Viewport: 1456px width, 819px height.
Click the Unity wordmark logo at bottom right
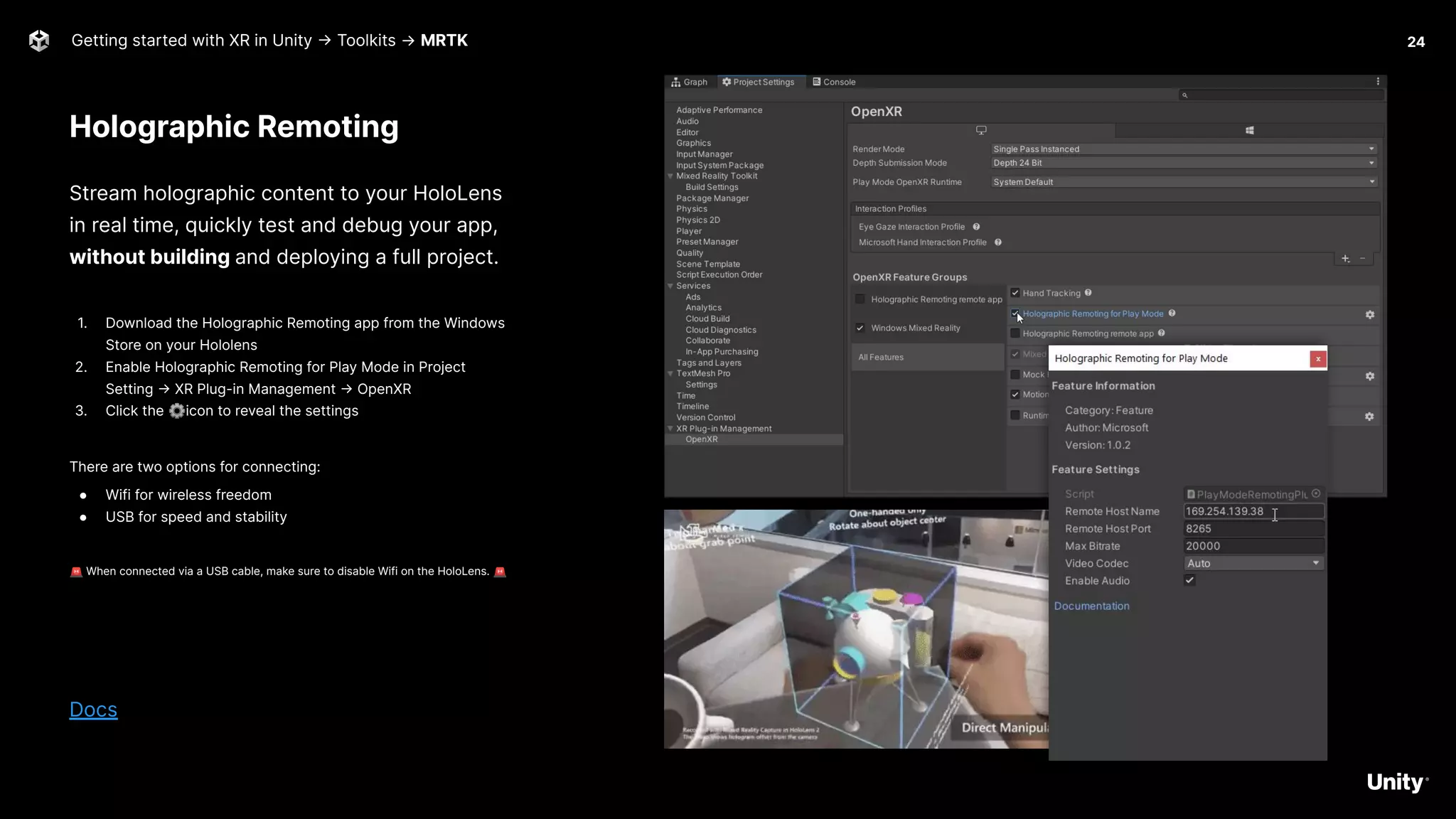(x=1398, y=782)
